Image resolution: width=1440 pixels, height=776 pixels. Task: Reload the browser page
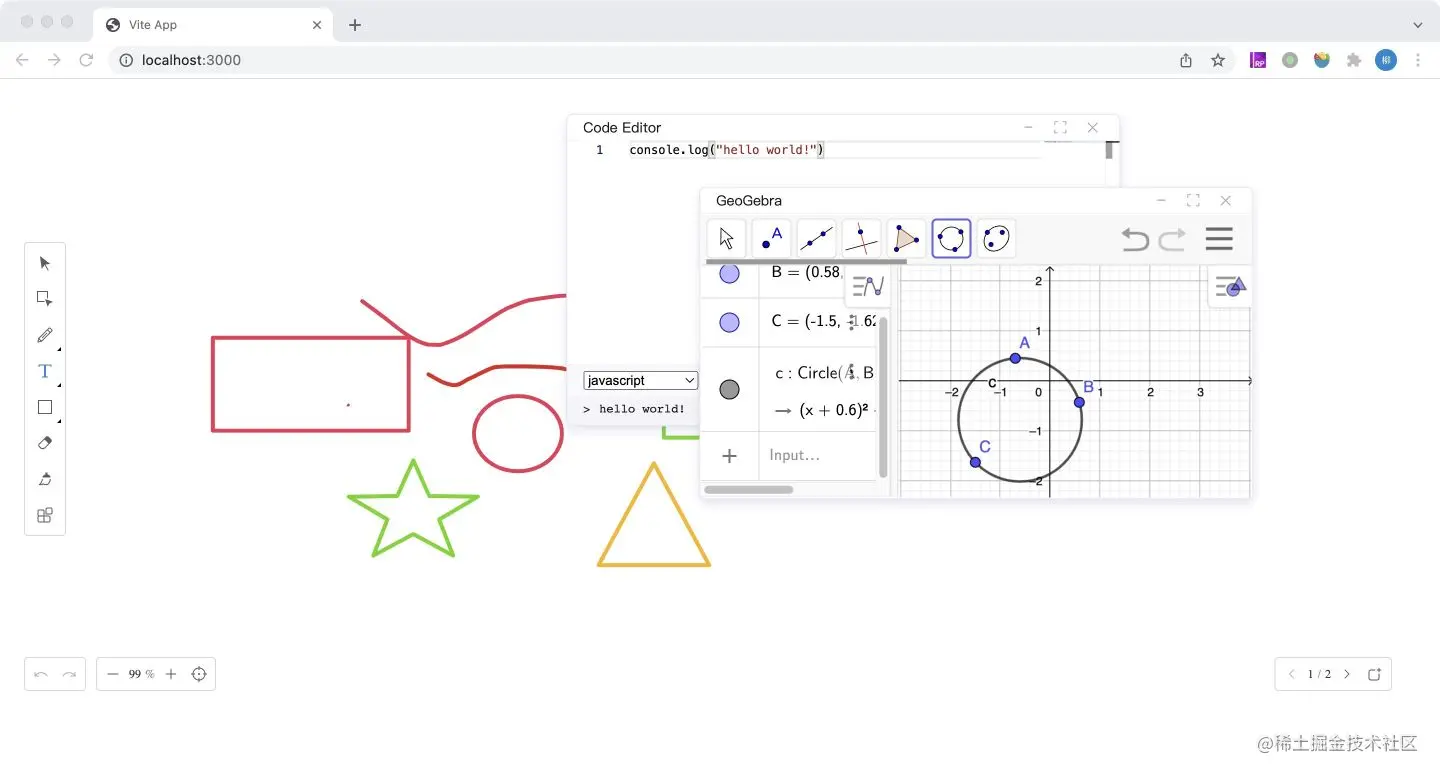[86, 60]
